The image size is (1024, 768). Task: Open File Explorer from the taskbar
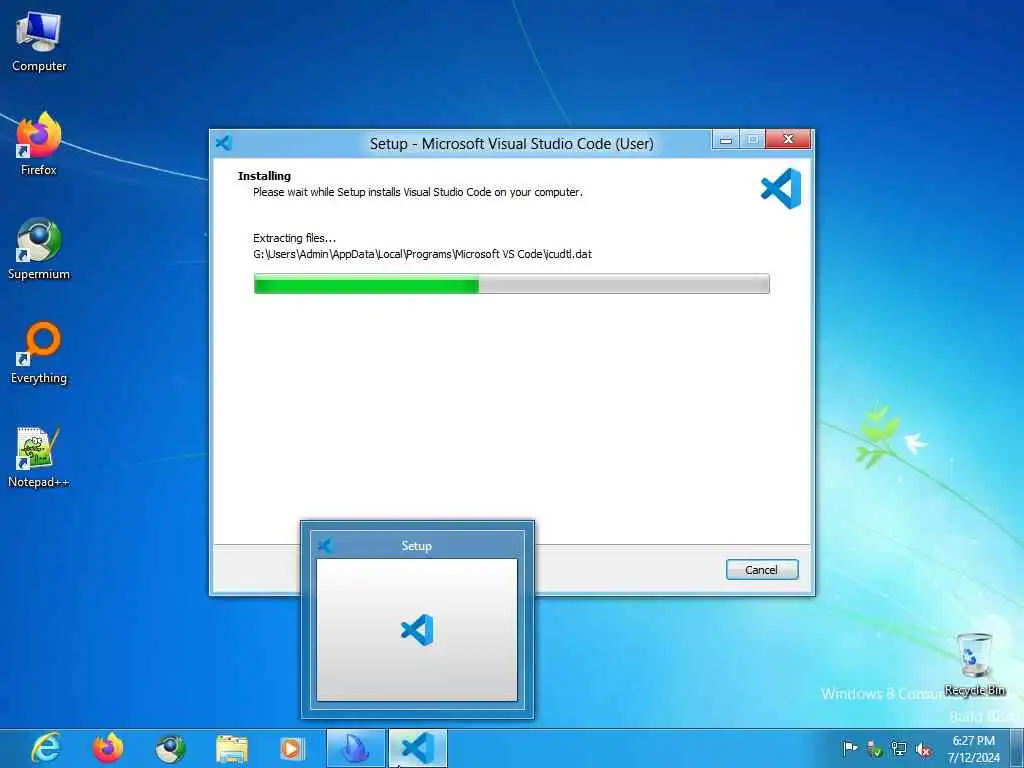(232, 749)
